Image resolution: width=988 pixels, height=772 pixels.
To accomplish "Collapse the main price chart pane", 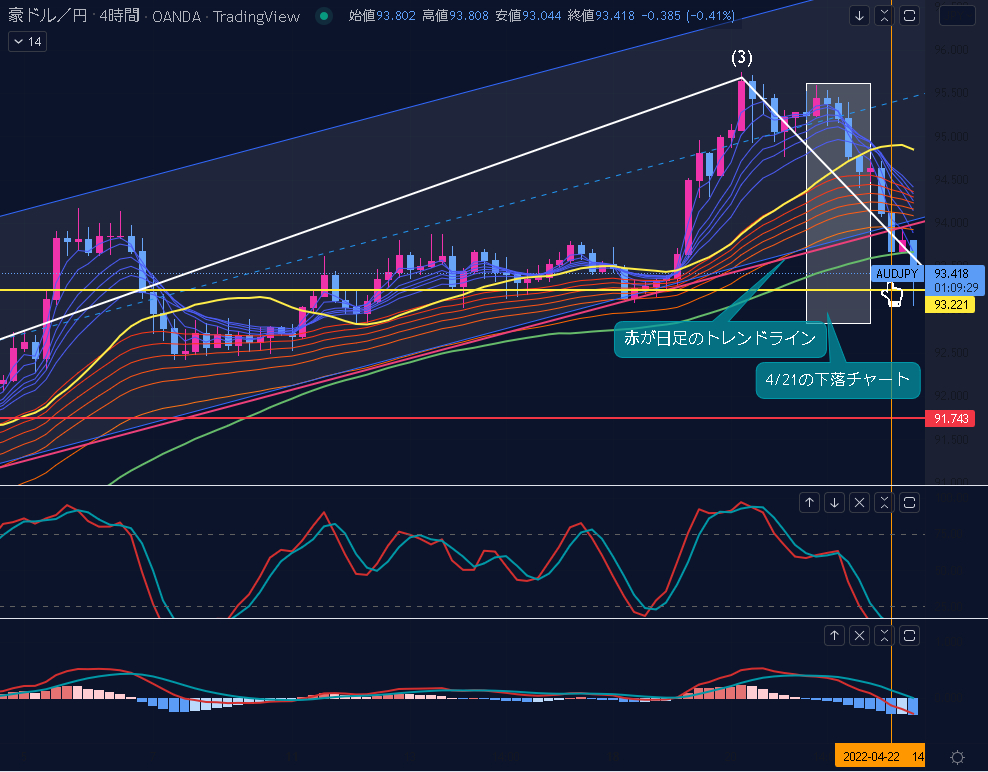I will point(884,15).
